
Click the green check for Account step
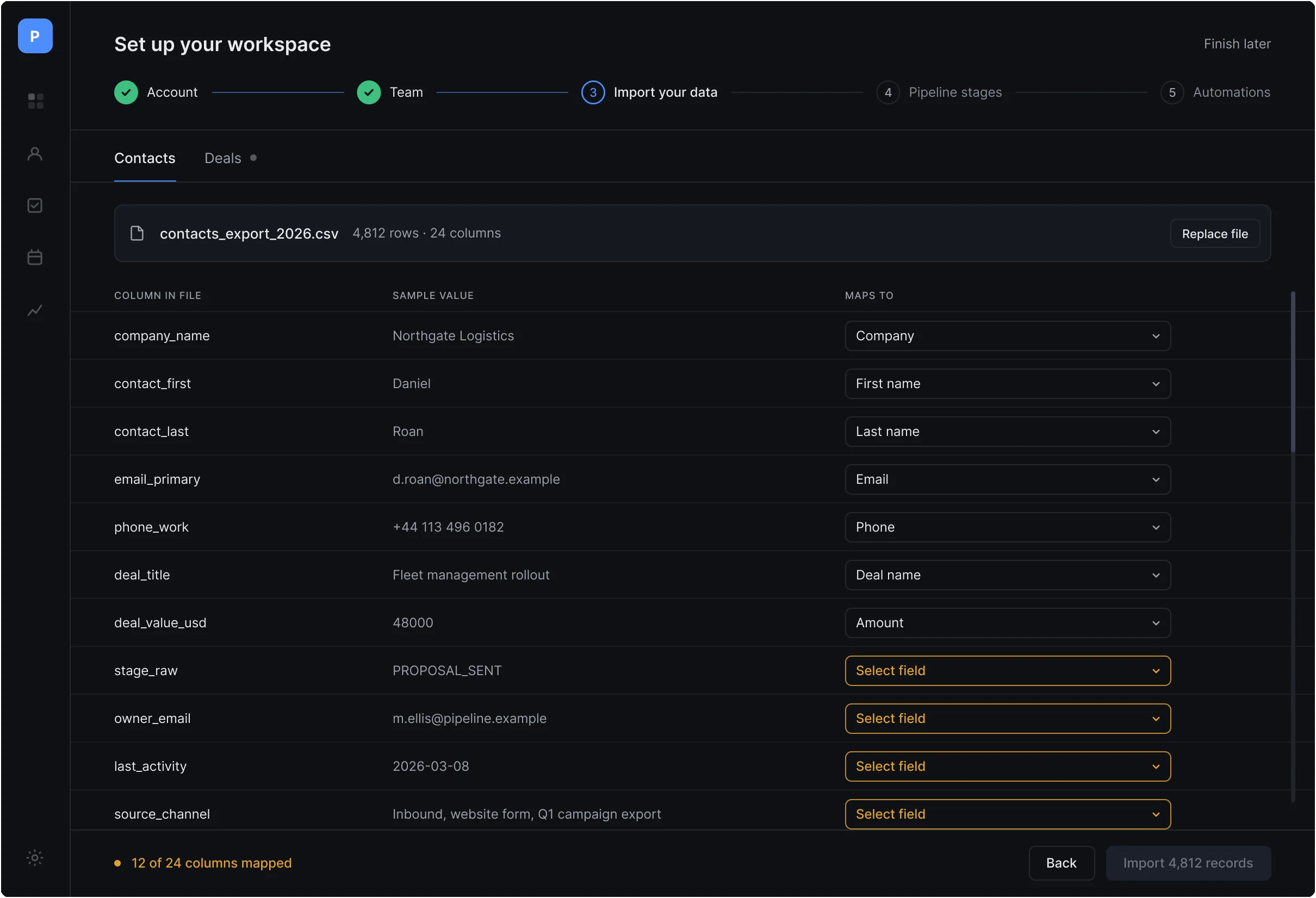(126, 92)
